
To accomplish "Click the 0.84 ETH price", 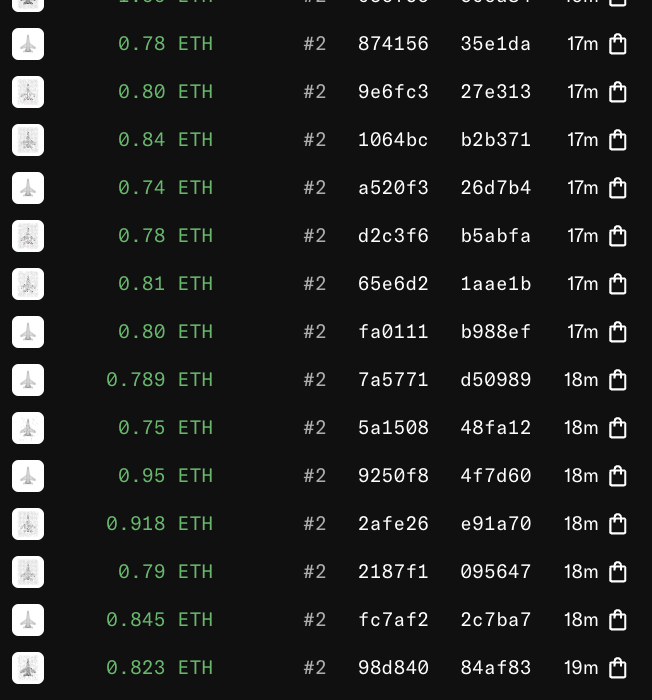I will tap(165, 140).
